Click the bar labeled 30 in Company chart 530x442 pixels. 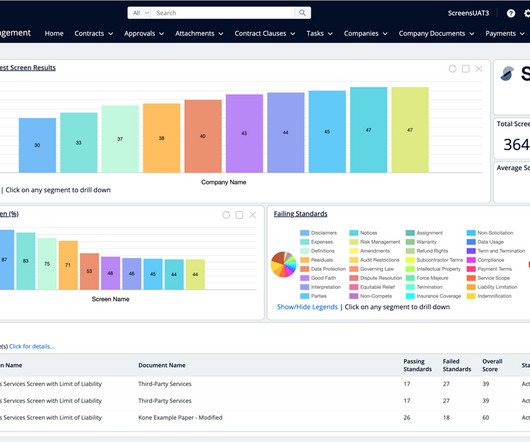(x=37, y=145)
